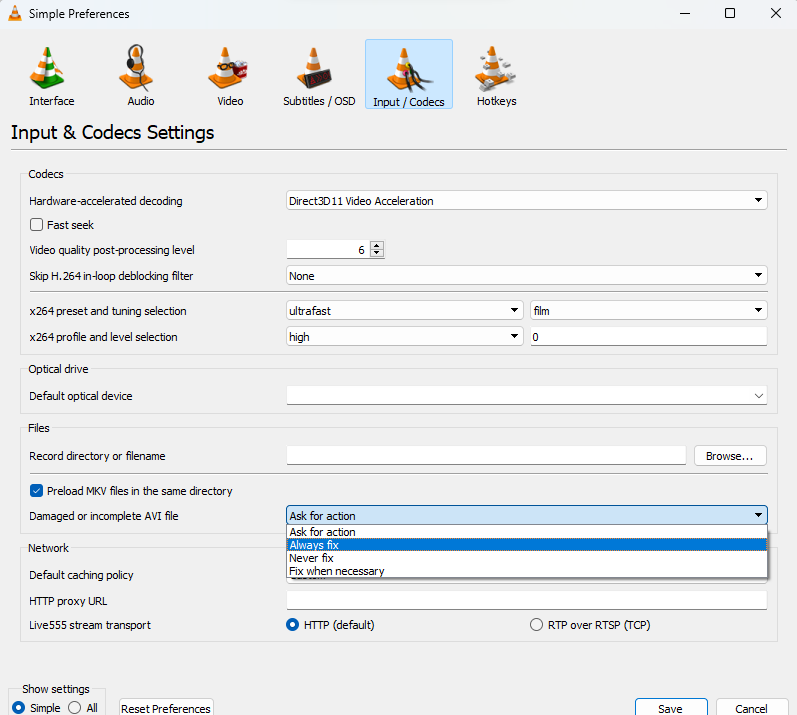
Task: Open the Hotkeys cone icon
Action: [495, 68]
